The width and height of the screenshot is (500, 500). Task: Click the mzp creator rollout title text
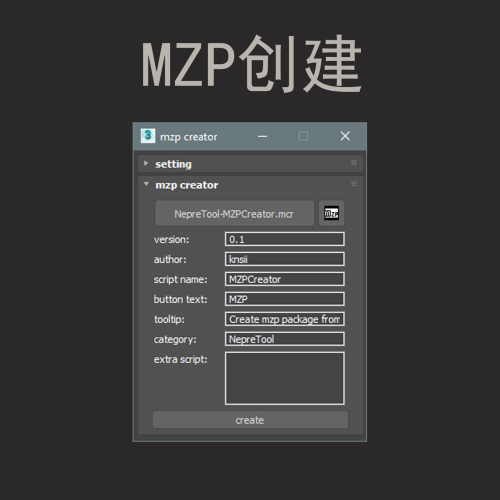point(187,185)
